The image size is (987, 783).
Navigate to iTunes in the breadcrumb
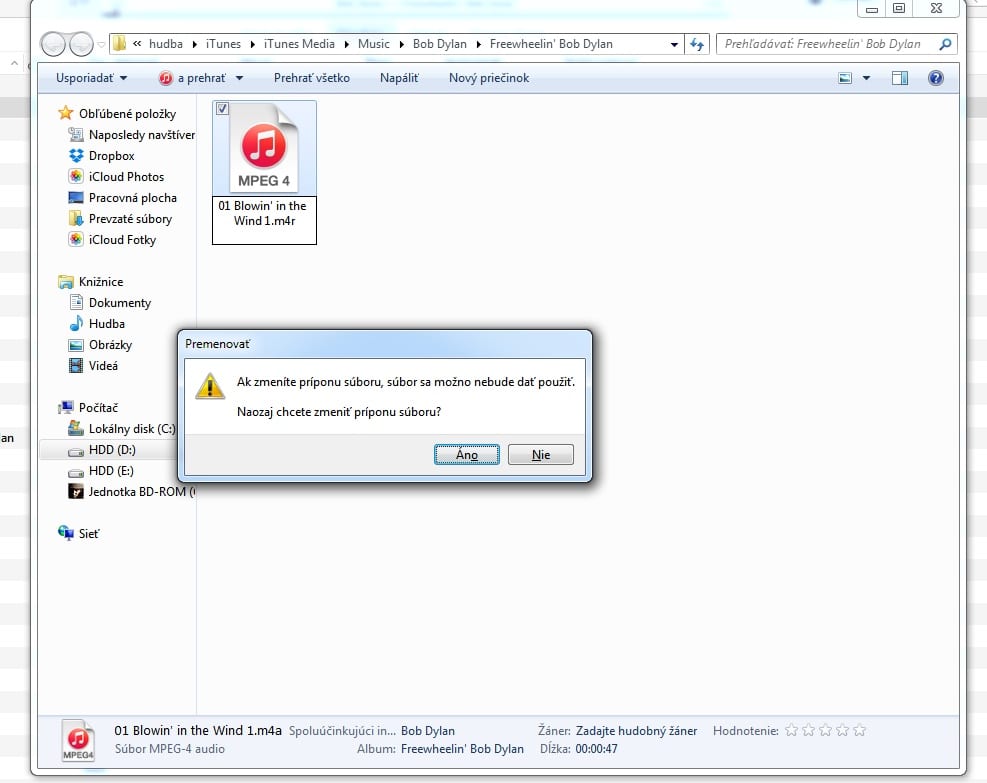(223, 44)
